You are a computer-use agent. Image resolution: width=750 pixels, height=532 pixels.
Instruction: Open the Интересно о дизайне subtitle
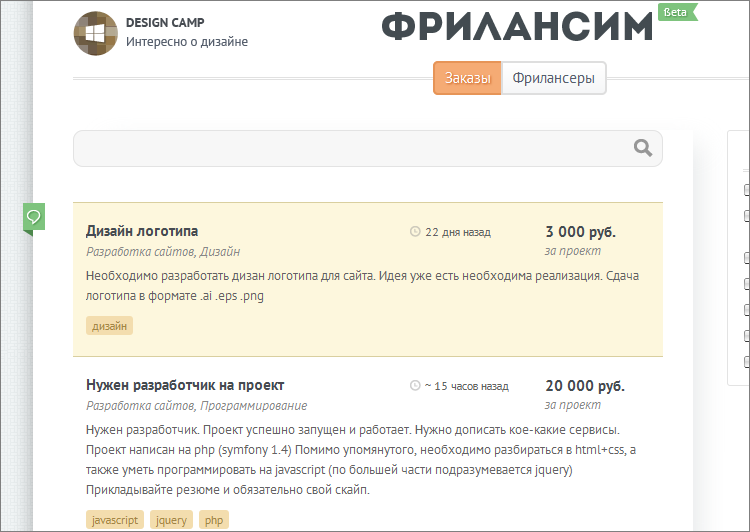(x=187, y=42)
